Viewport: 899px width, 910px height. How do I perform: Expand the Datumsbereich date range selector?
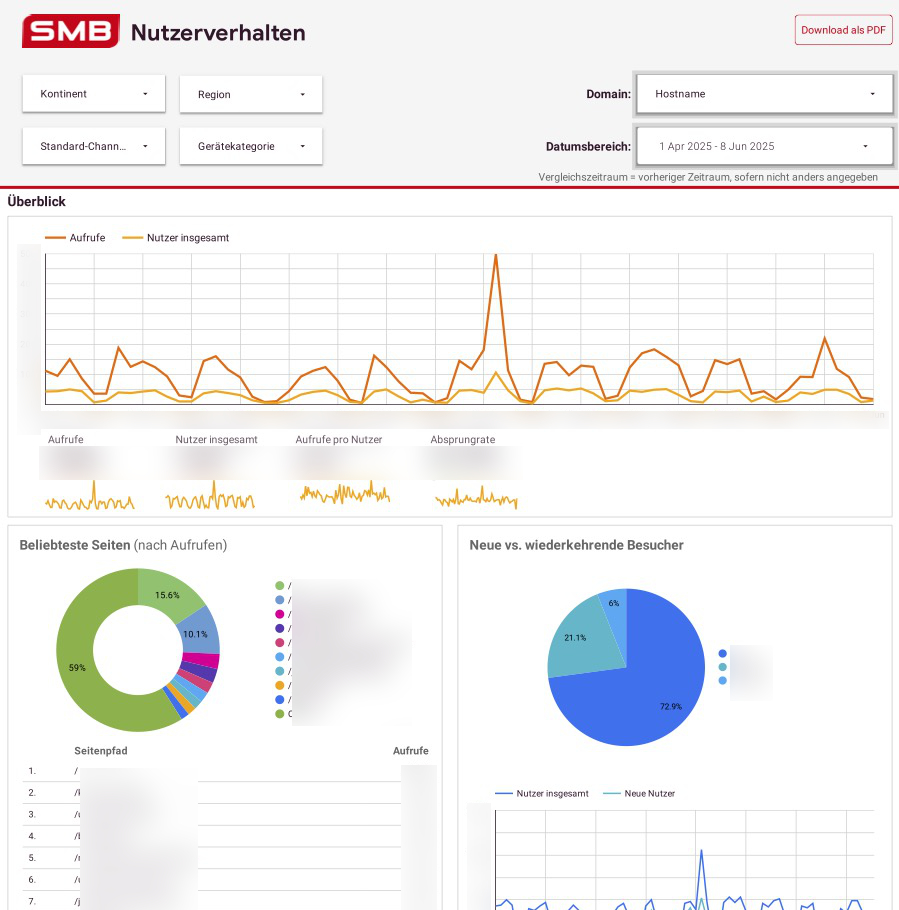pyautogui.click(x=763, y=145)
